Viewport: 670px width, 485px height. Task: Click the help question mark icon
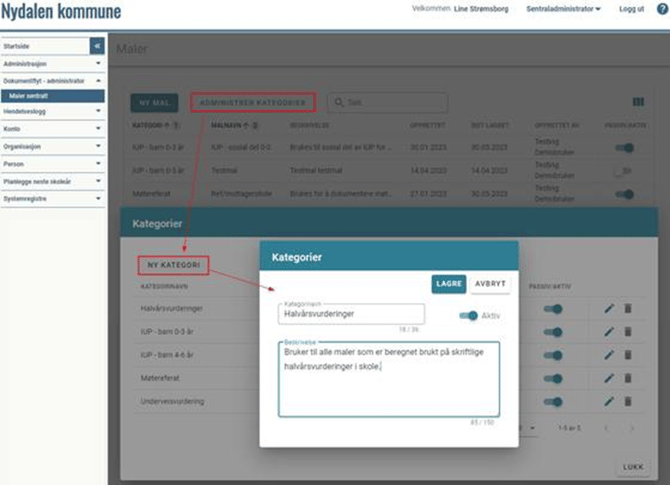click(662, 9)
